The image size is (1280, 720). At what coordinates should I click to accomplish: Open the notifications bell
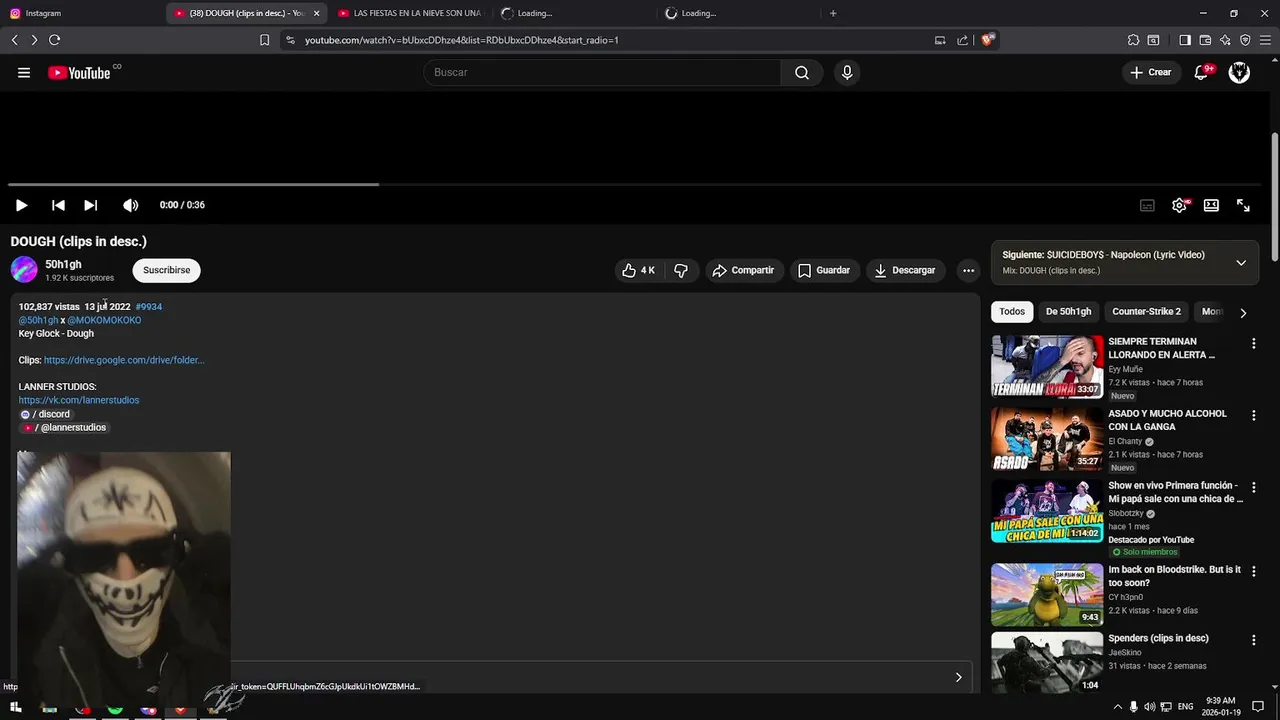click(x=1202, y=72)
